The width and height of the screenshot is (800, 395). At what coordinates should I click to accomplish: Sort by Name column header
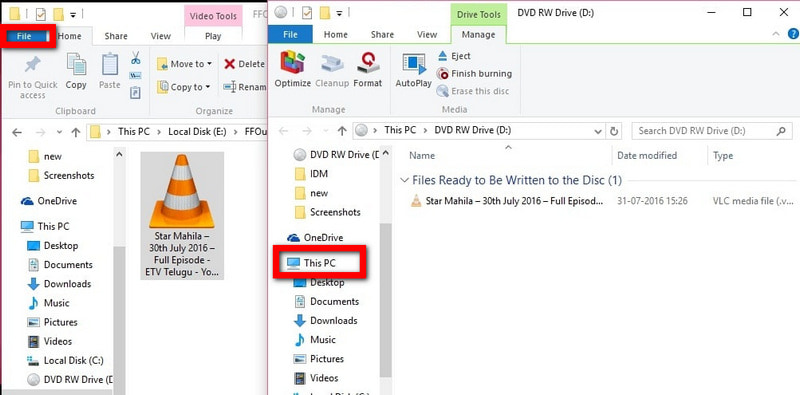[421, 156]
